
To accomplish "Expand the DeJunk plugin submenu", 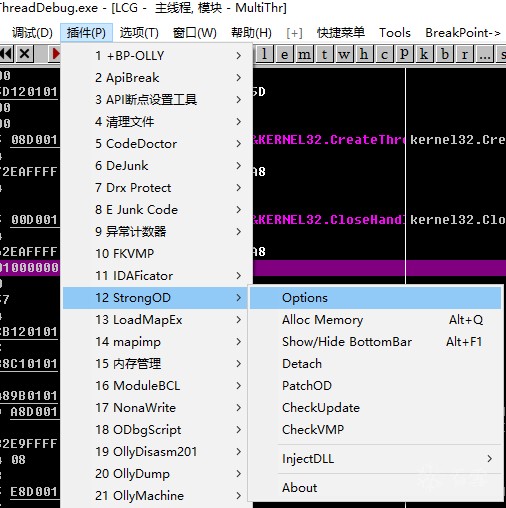I will [155, 165].
